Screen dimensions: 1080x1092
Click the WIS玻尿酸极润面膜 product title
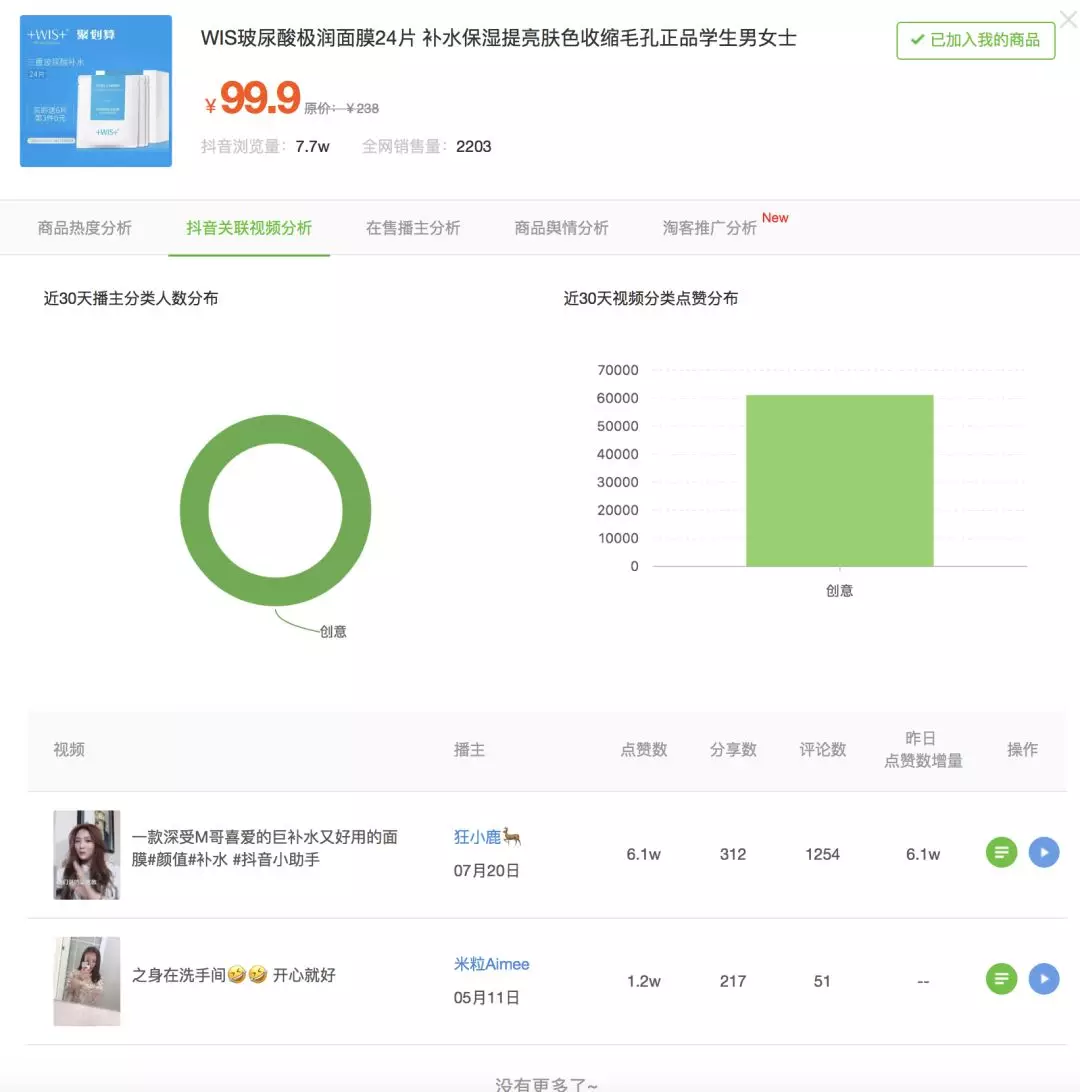[499, 38]
